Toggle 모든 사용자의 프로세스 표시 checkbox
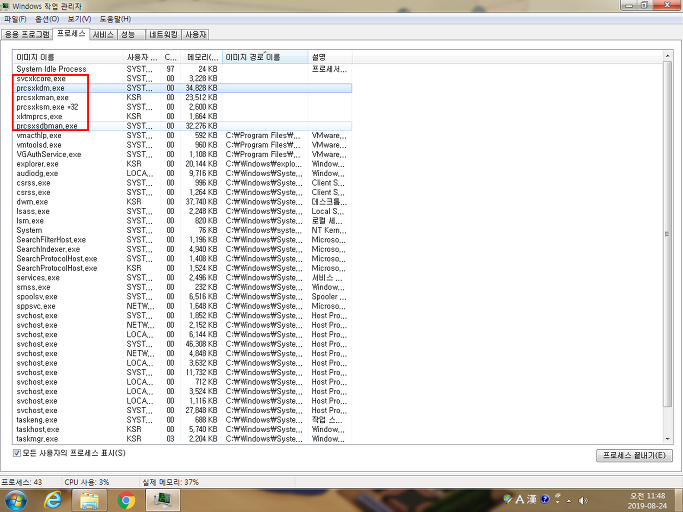Screen dimensions: 683x512 point(17,453)
